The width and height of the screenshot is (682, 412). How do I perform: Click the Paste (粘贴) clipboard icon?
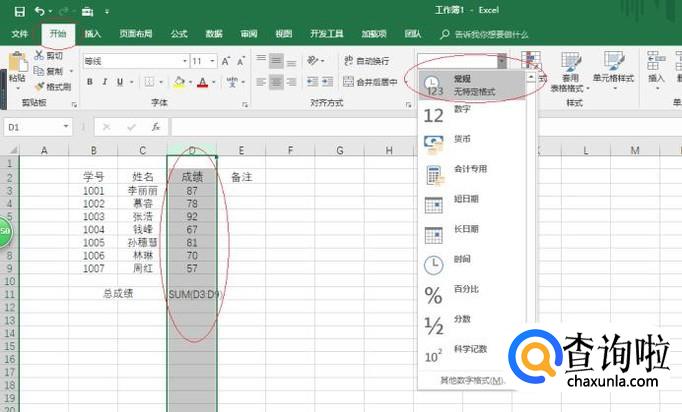(16, 66)
